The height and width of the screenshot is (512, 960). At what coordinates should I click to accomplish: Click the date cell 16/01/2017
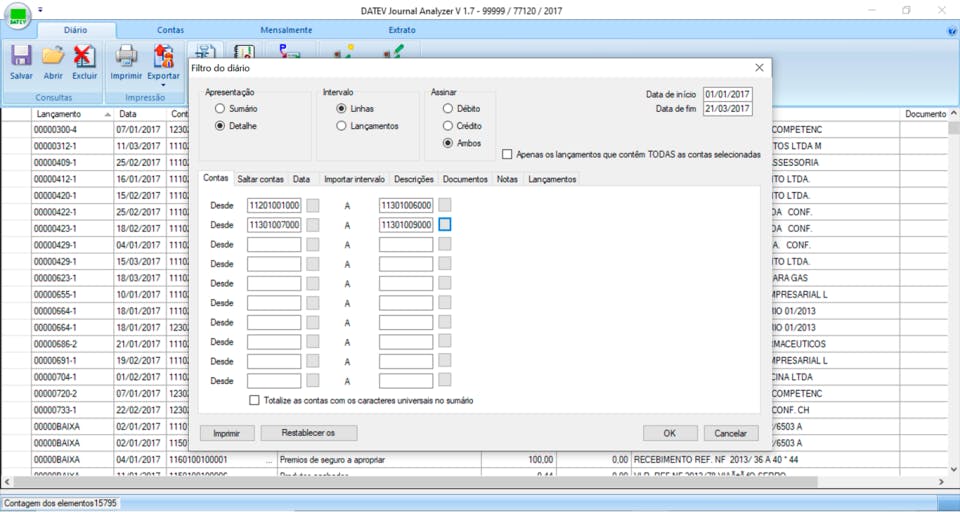click(138, 179)
